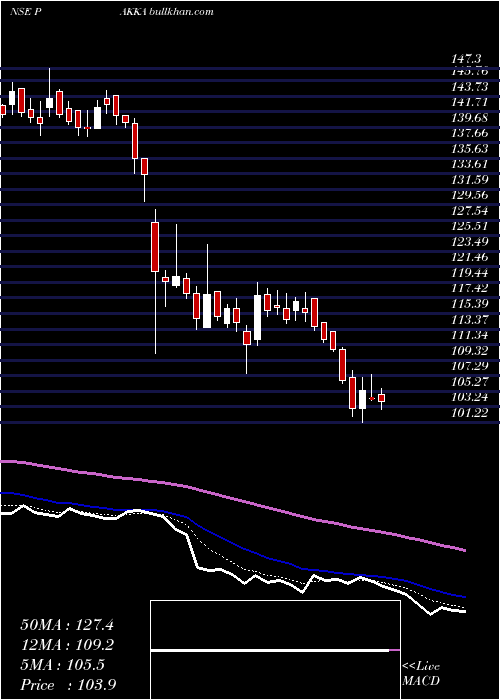Click the 117.42 price axis label
Viewport: 500px width, 700px height.
coord(469,288)
